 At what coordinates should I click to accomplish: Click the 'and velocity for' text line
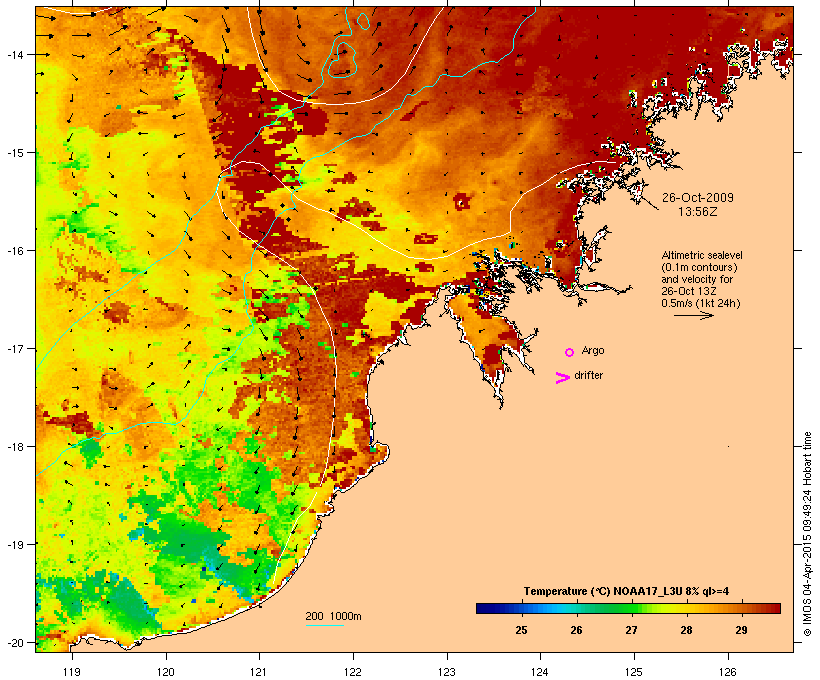697,279
